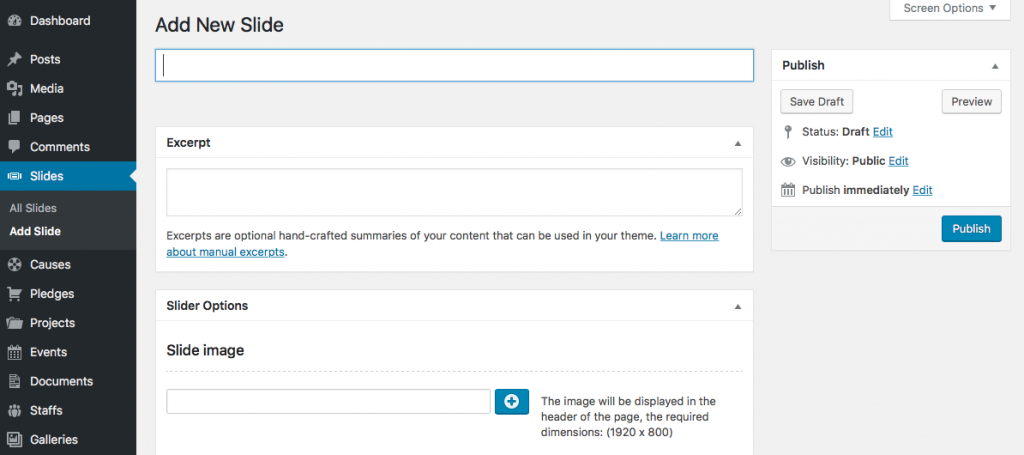Open the Screen Options dropdown
This screenshot has height=455, width=1024.
click(x=950, y=9)
